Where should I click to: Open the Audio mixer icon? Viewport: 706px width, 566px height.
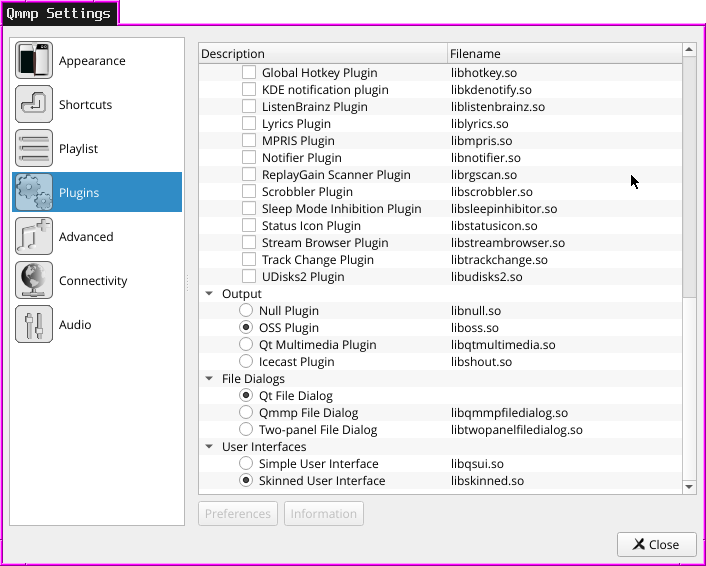(34, 325)
